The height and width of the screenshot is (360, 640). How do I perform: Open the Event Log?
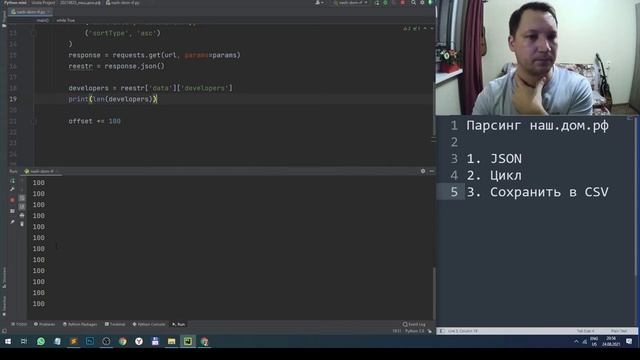point(414,324)
